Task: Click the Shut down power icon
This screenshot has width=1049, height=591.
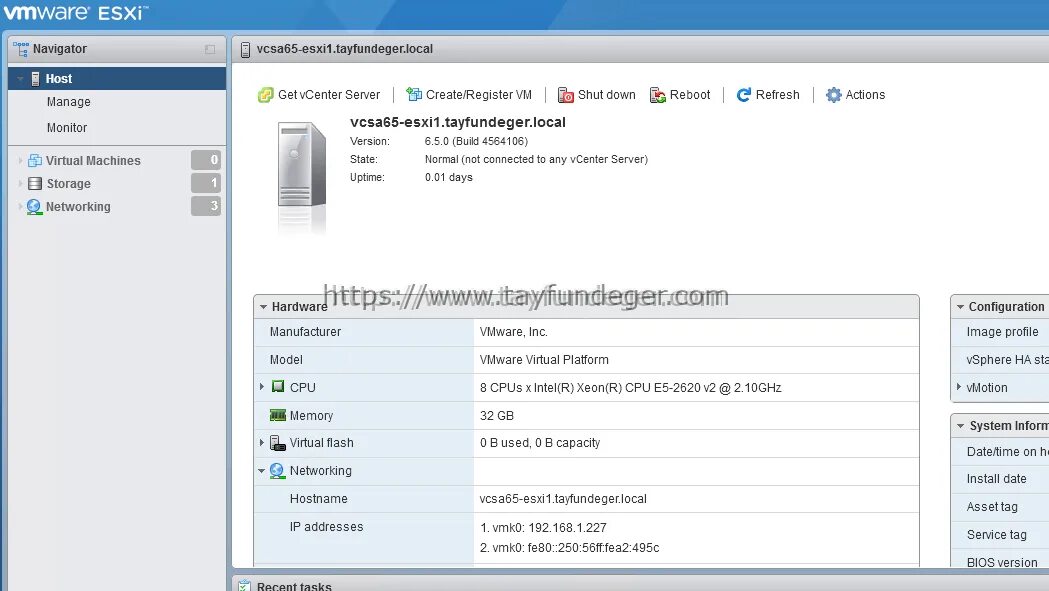Action: pos(565,95)
